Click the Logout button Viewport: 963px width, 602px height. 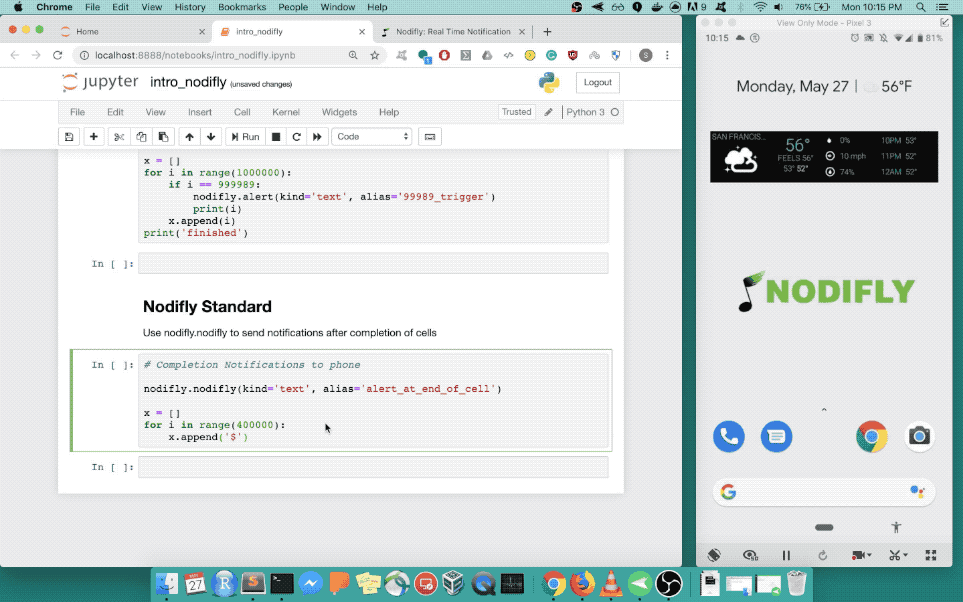[x=598, y=82]
